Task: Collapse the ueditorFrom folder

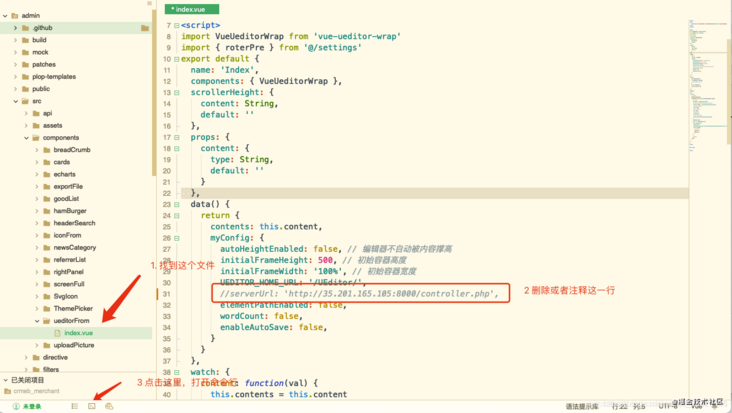Action: 37,321
